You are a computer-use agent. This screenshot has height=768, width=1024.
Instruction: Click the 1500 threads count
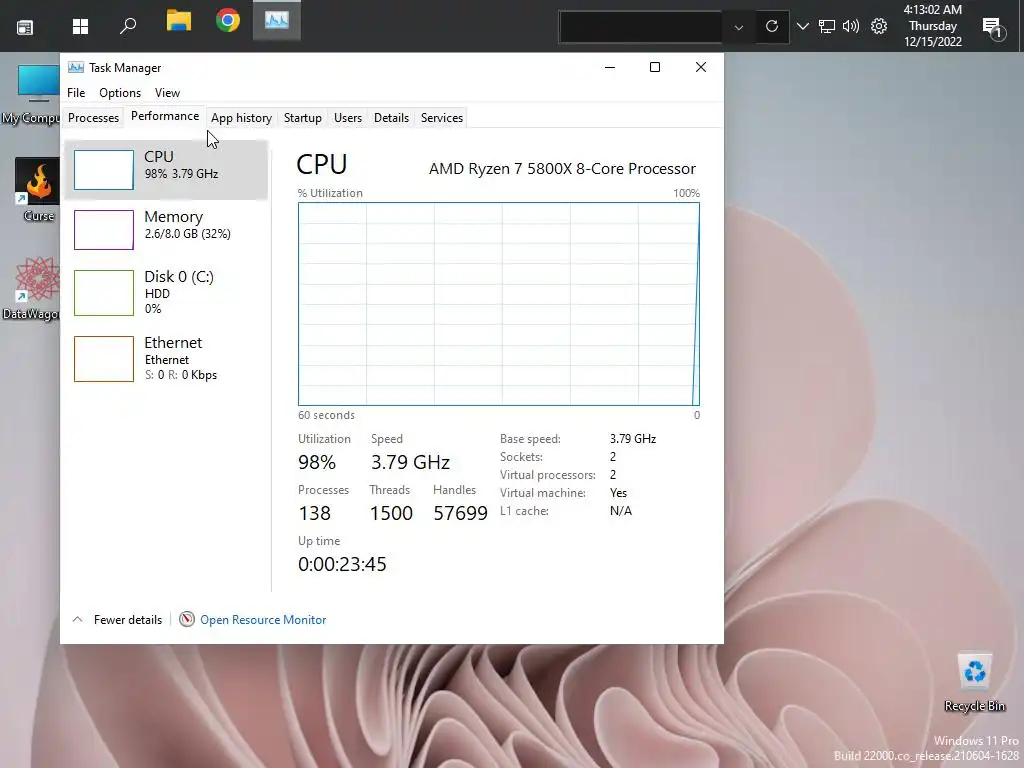391,513
